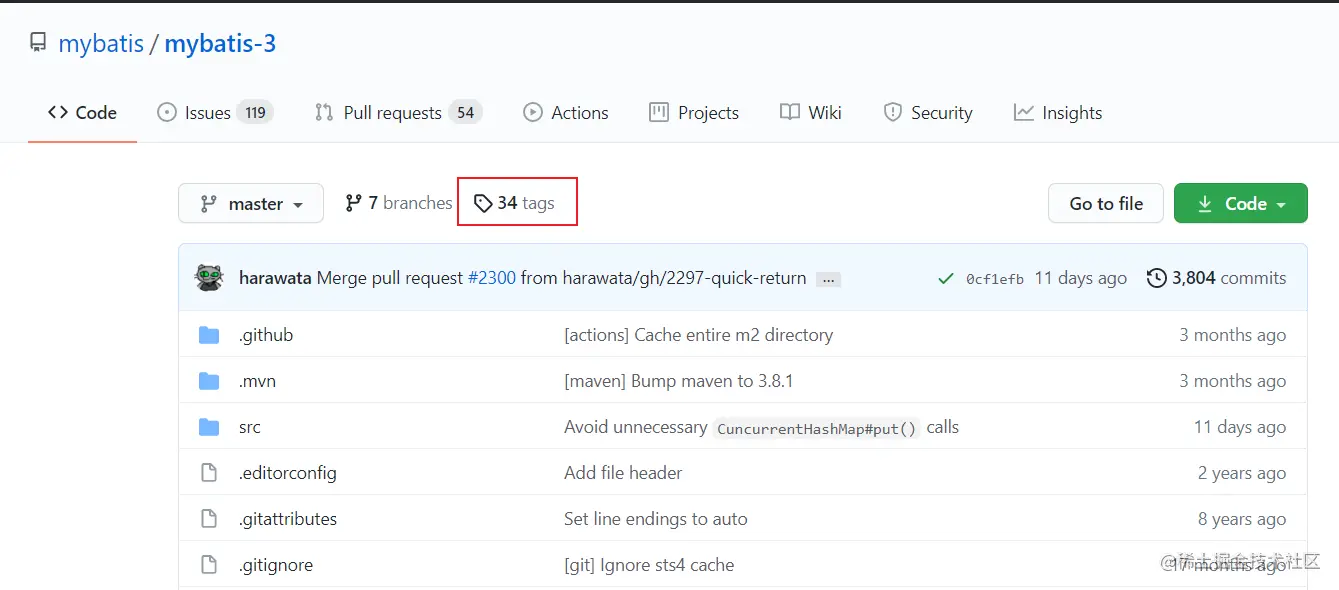This screenshot has height=590, width=1339.
Task: Click the Actions play icon
Action: (533, 113)
